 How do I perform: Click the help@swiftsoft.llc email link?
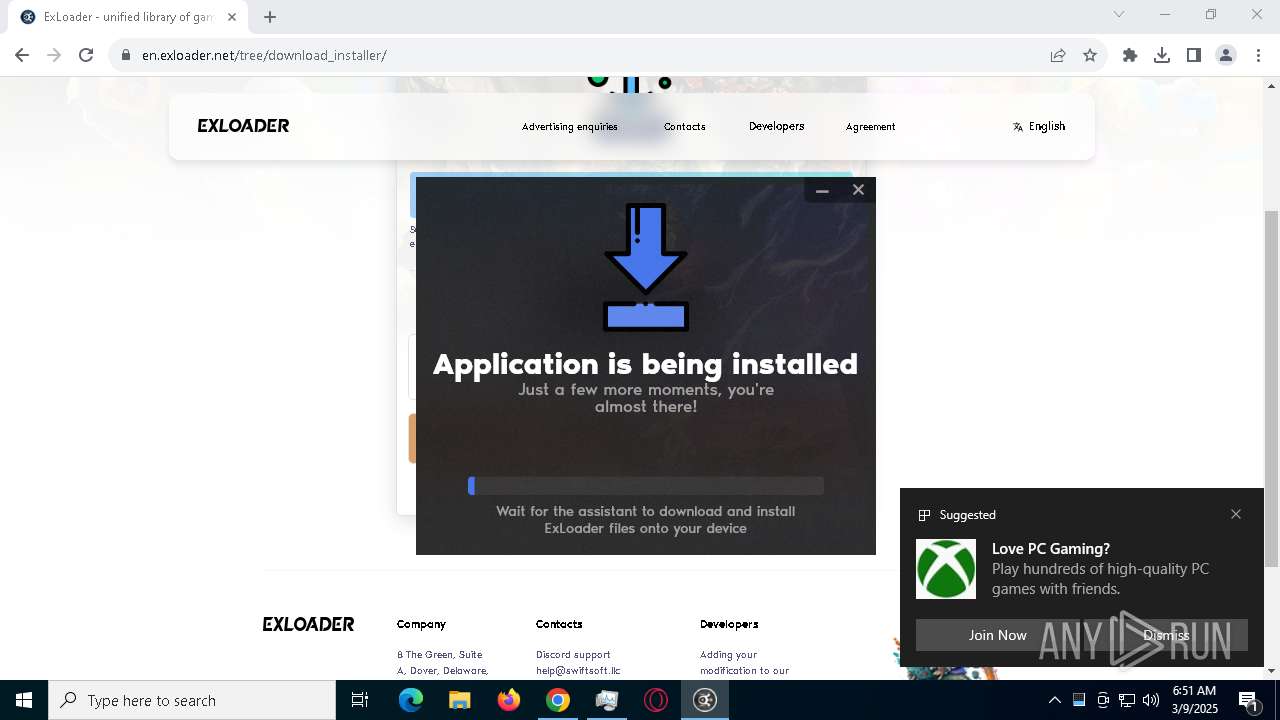578,671
